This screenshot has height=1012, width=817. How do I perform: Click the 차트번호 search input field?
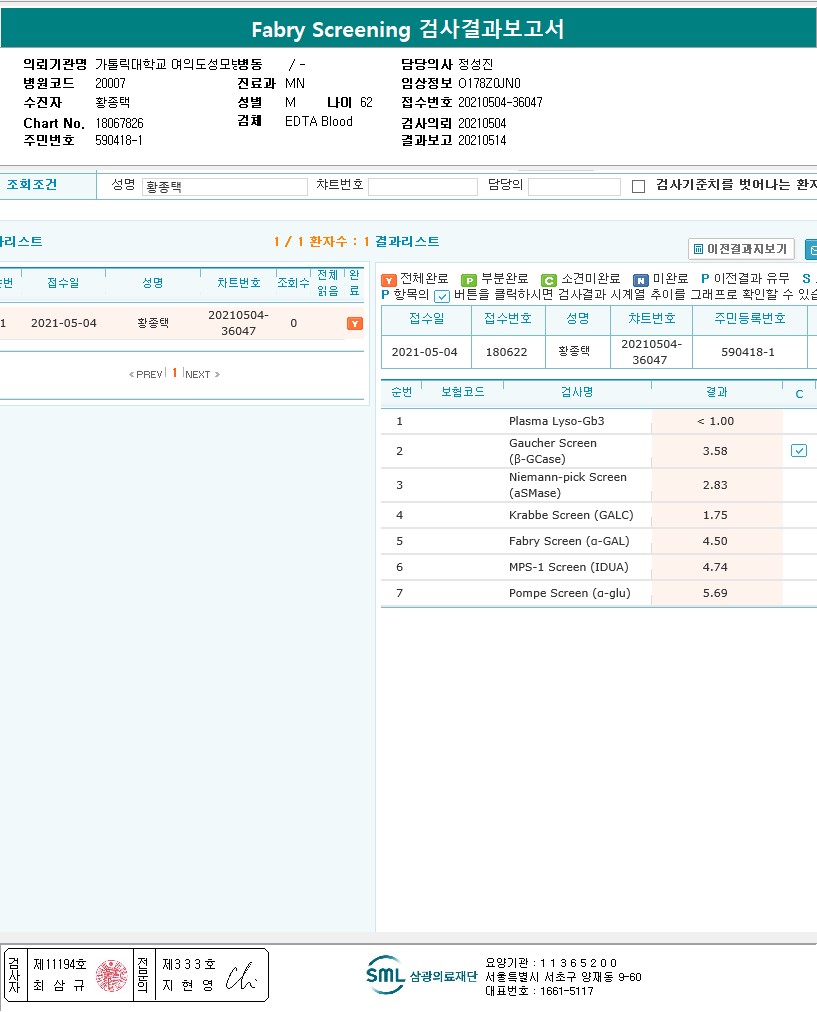[x=422, y=187]
